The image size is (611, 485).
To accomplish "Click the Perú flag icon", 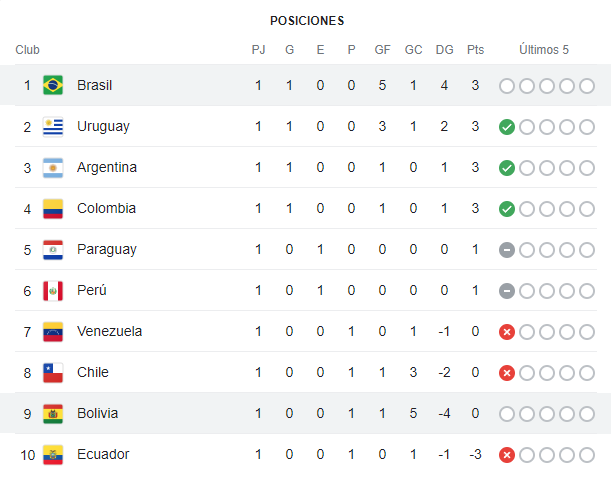I will point(53,290).
